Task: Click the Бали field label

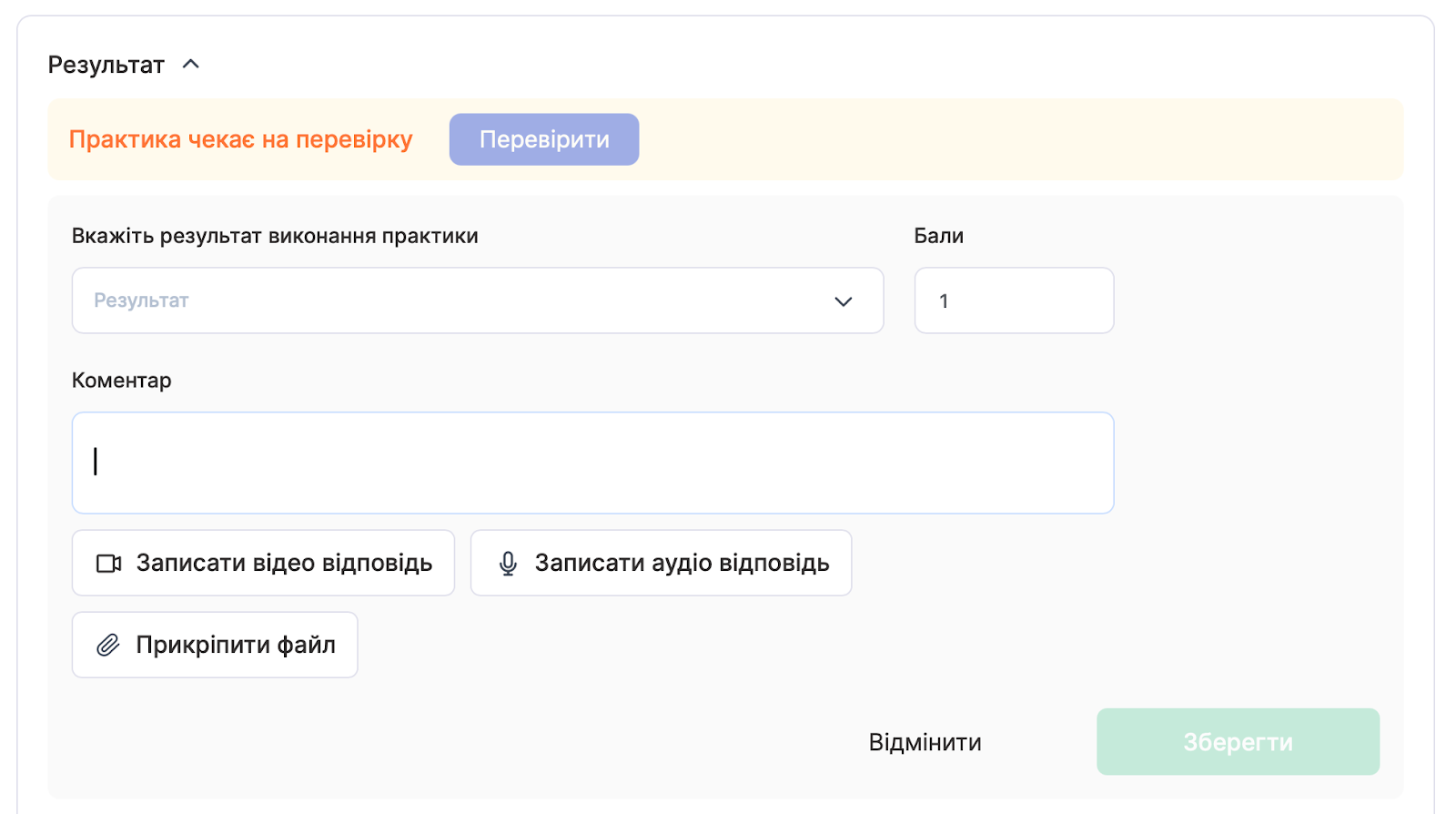Action: 938,236
